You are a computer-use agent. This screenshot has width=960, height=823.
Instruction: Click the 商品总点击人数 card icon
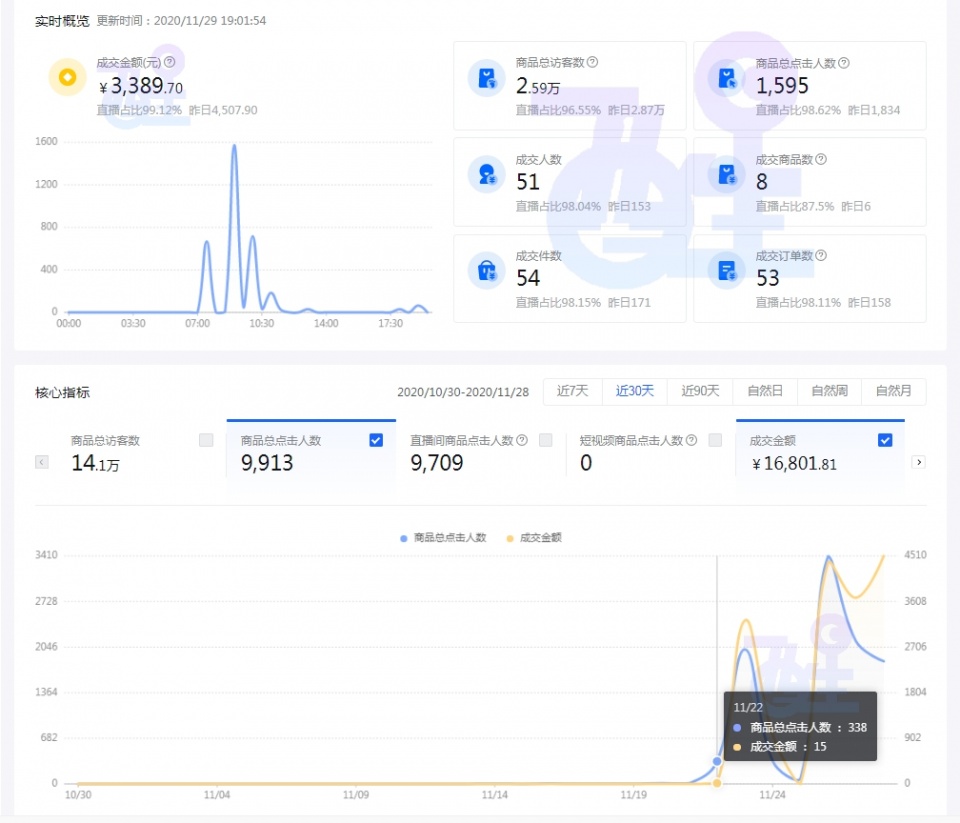pos(726,77)
